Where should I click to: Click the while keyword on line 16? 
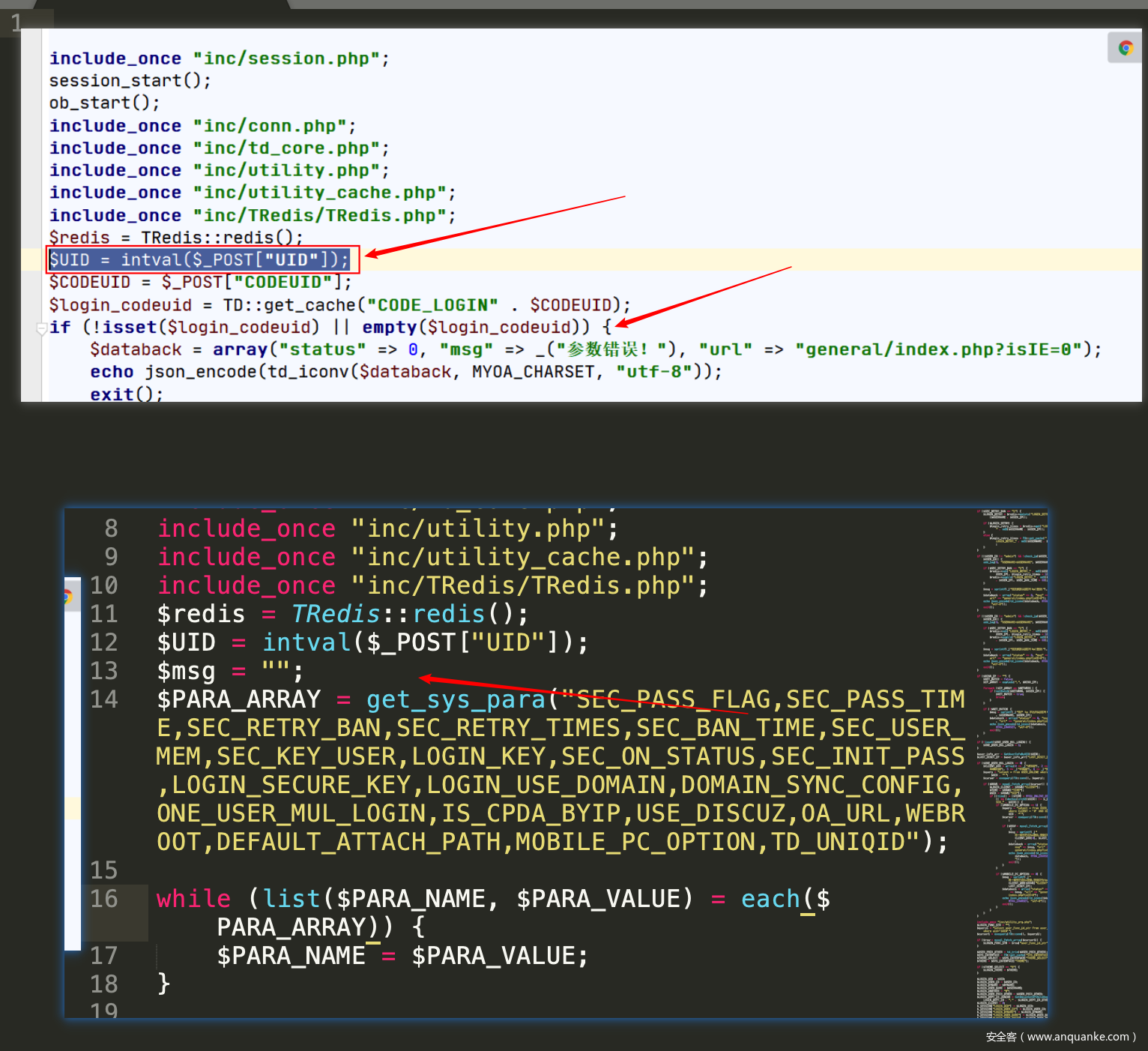pos(193,899)
